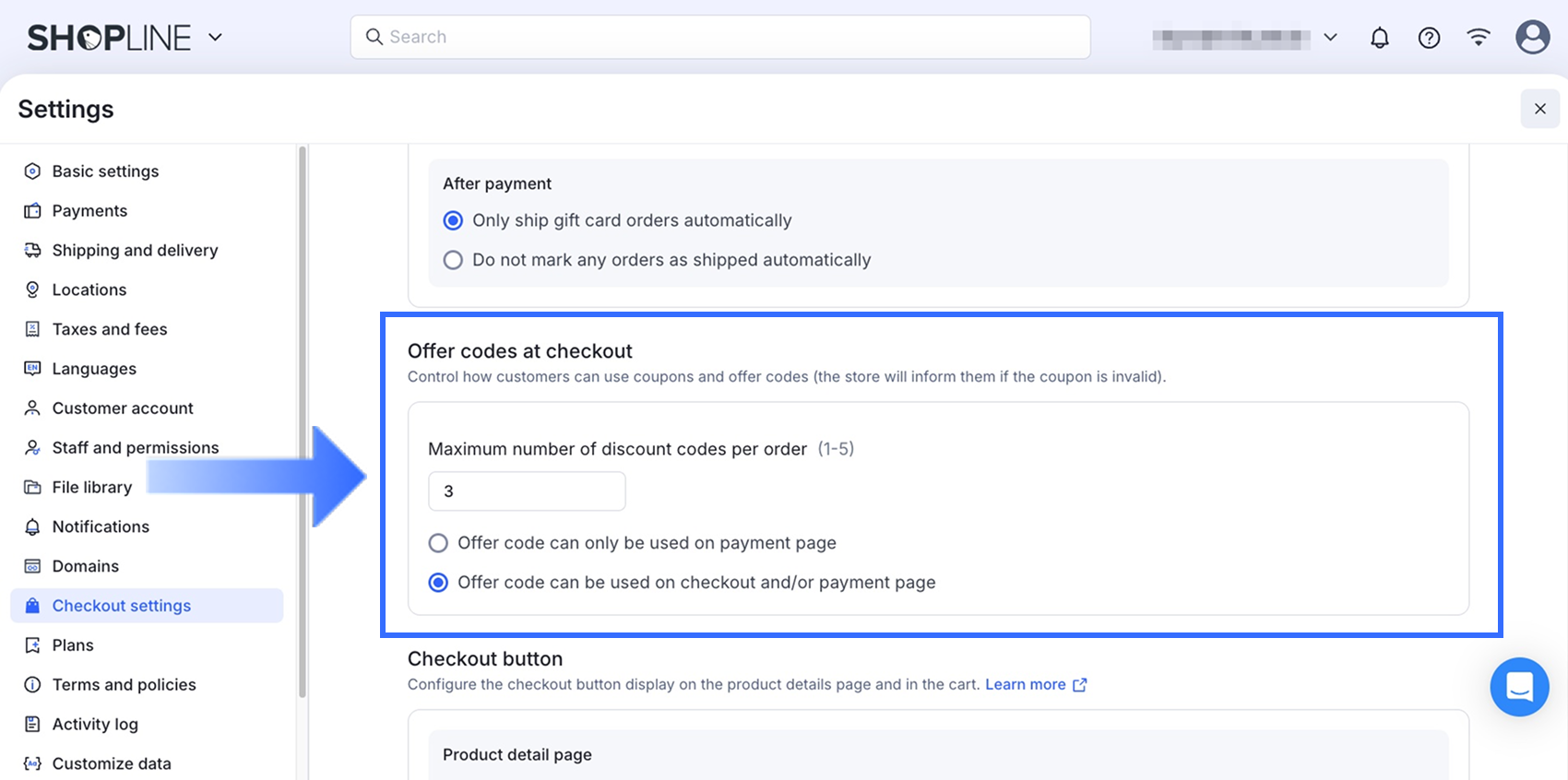Go to Taxes and fees settings
Screen dimensions: 1568x780
click(x=110, y=329)
